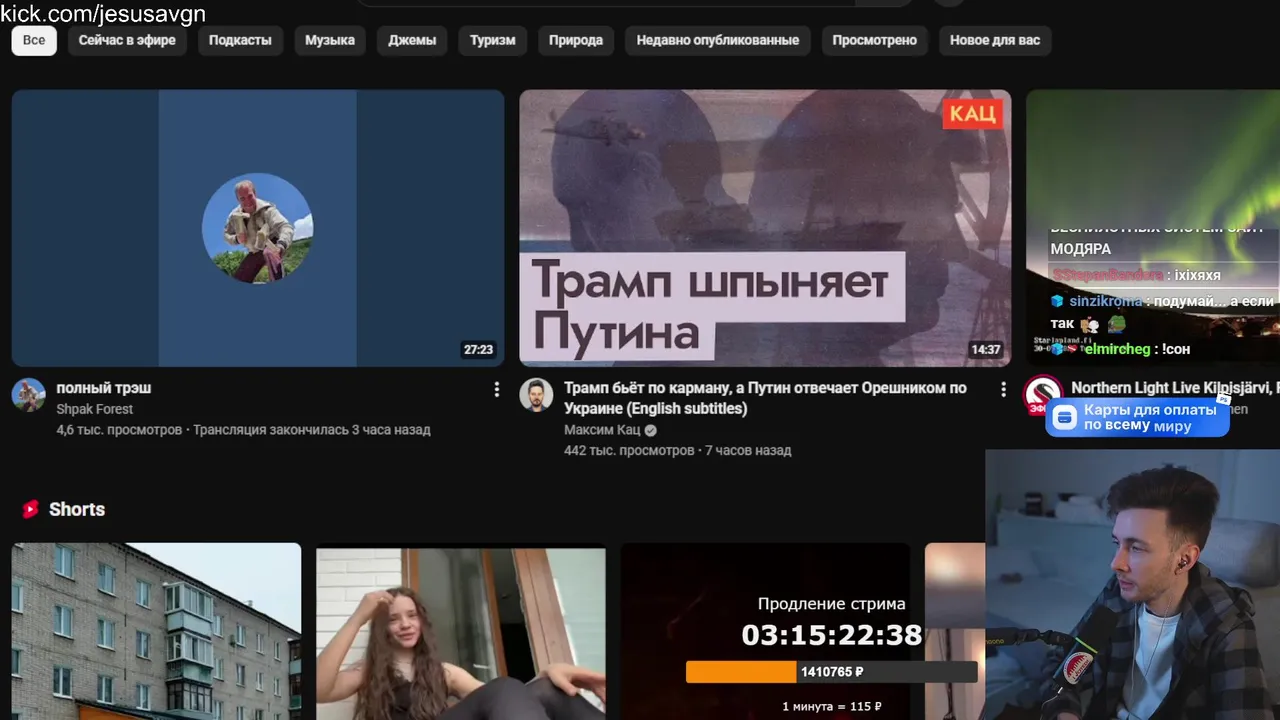The image size is (1280, 720).
Task: Click chat message from elmircheg '!сон'
Action: (1123, 350)
